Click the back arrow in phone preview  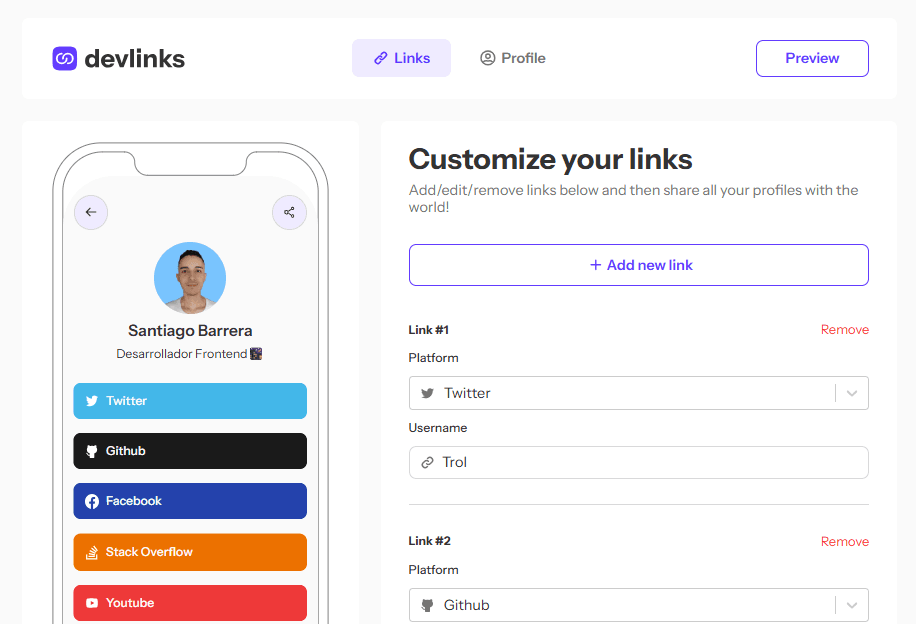point(91,212)
